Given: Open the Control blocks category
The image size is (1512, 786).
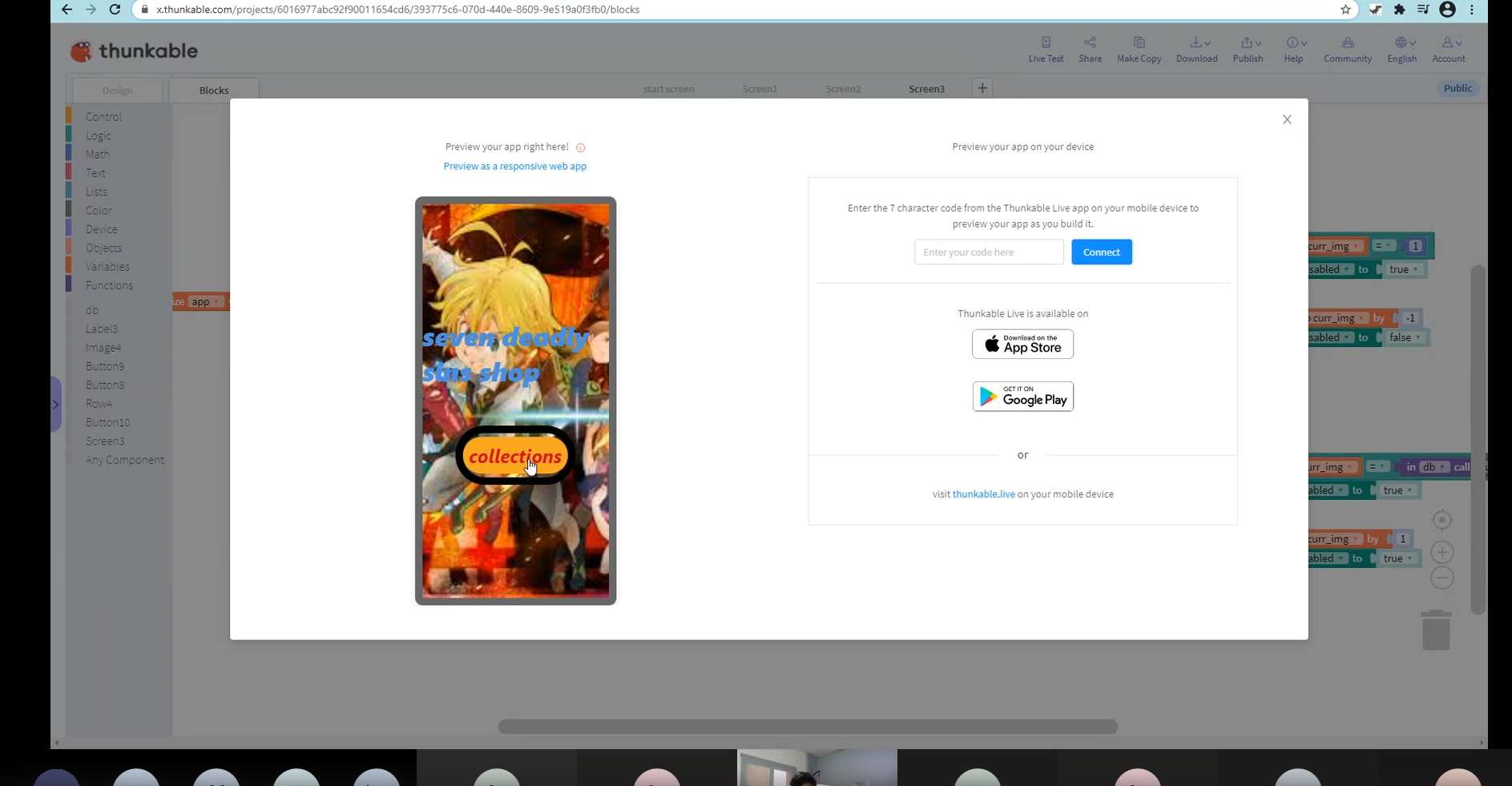Looking at the screenshot, I should [x=103, y=117].
